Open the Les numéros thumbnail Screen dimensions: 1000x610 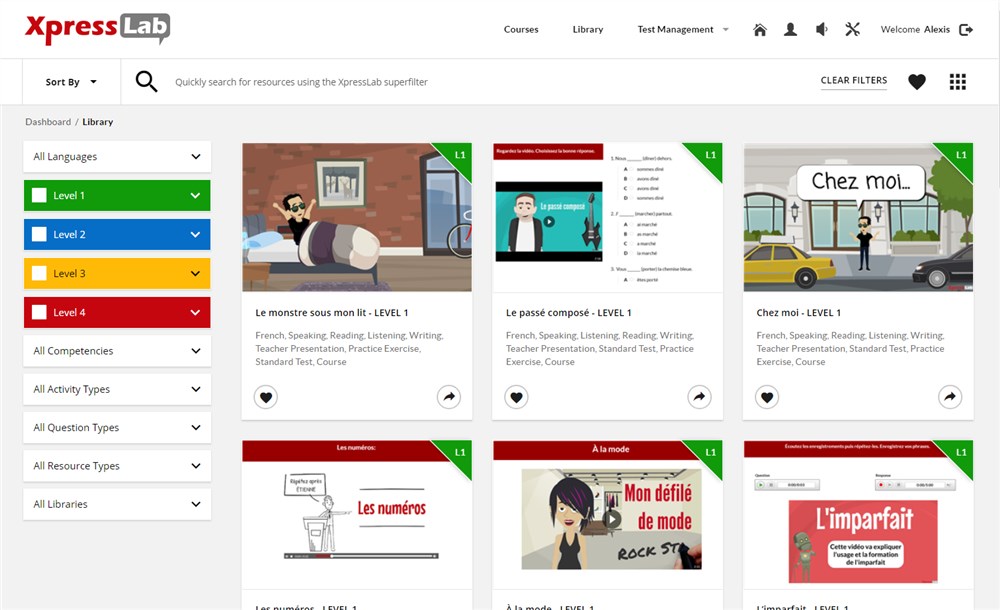tap(357, 514)
